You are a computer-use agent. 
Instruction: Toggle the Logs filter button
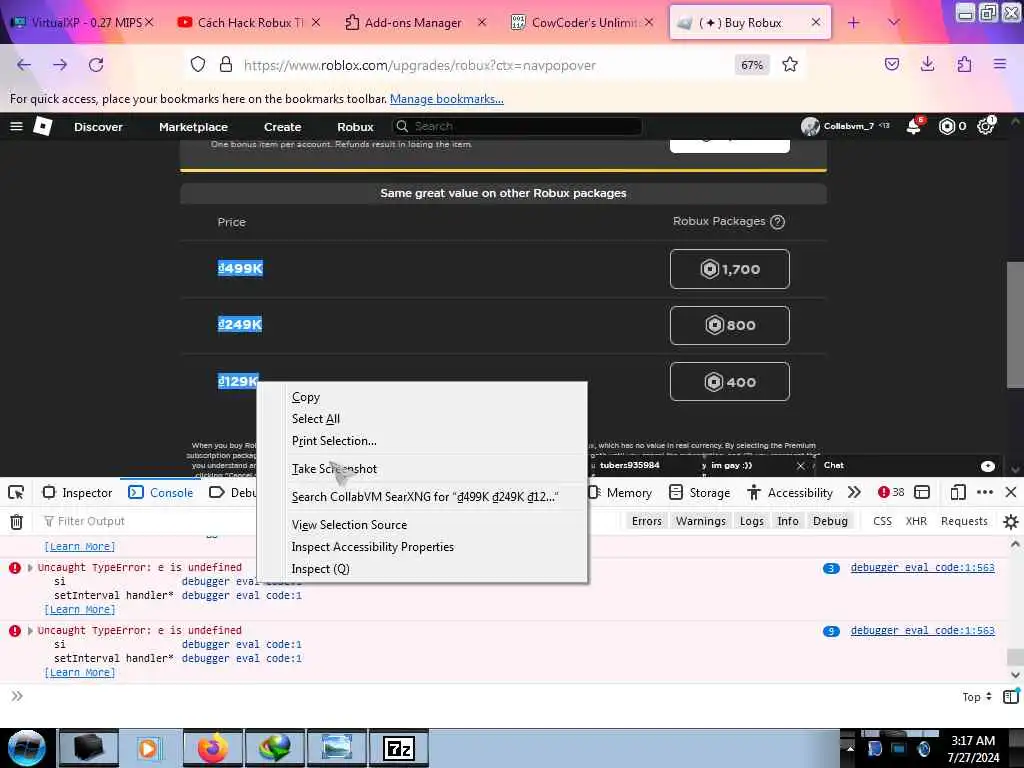(752, 521)
